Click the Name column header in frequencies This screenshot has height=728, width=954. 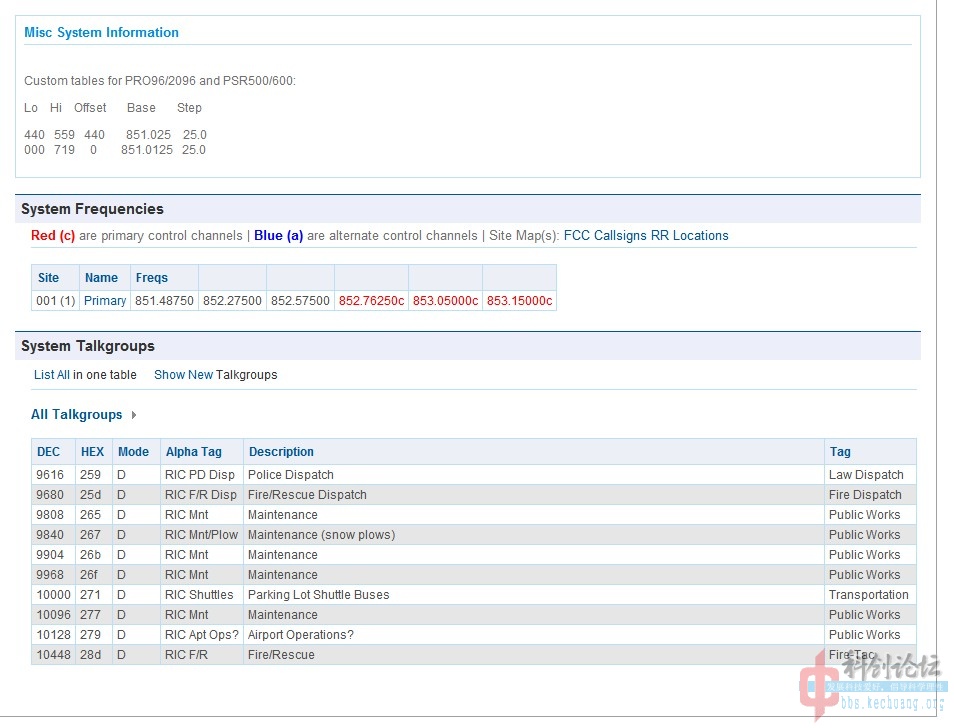click(x=102, y=278)
